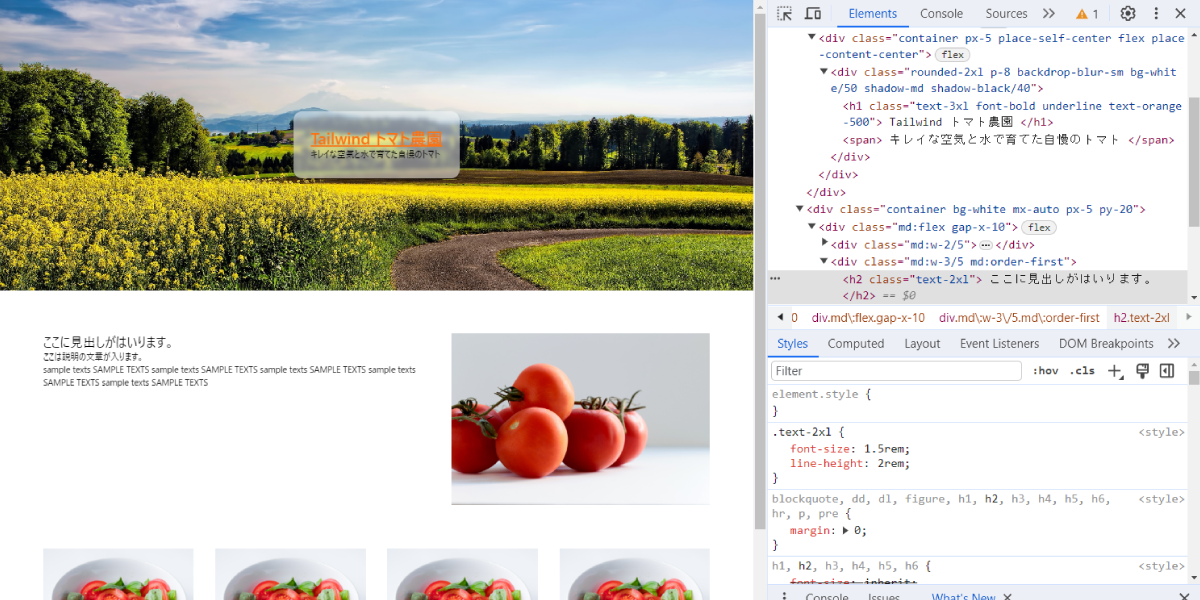
Task: Toggle the device toolbar icon
Action: point(813,14)
